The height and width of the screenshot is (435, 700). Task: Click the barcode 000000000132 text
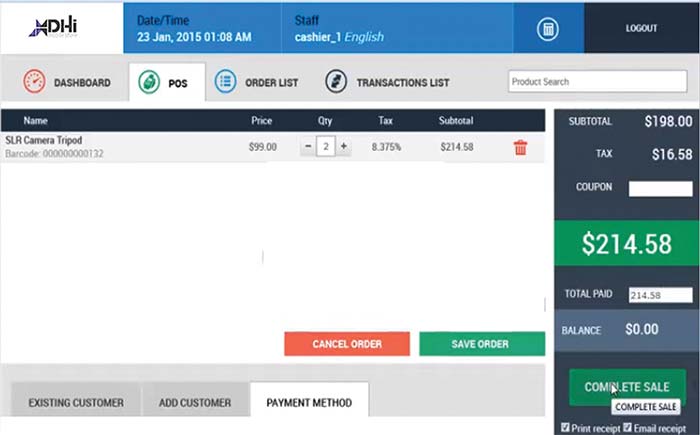(54, 154)
